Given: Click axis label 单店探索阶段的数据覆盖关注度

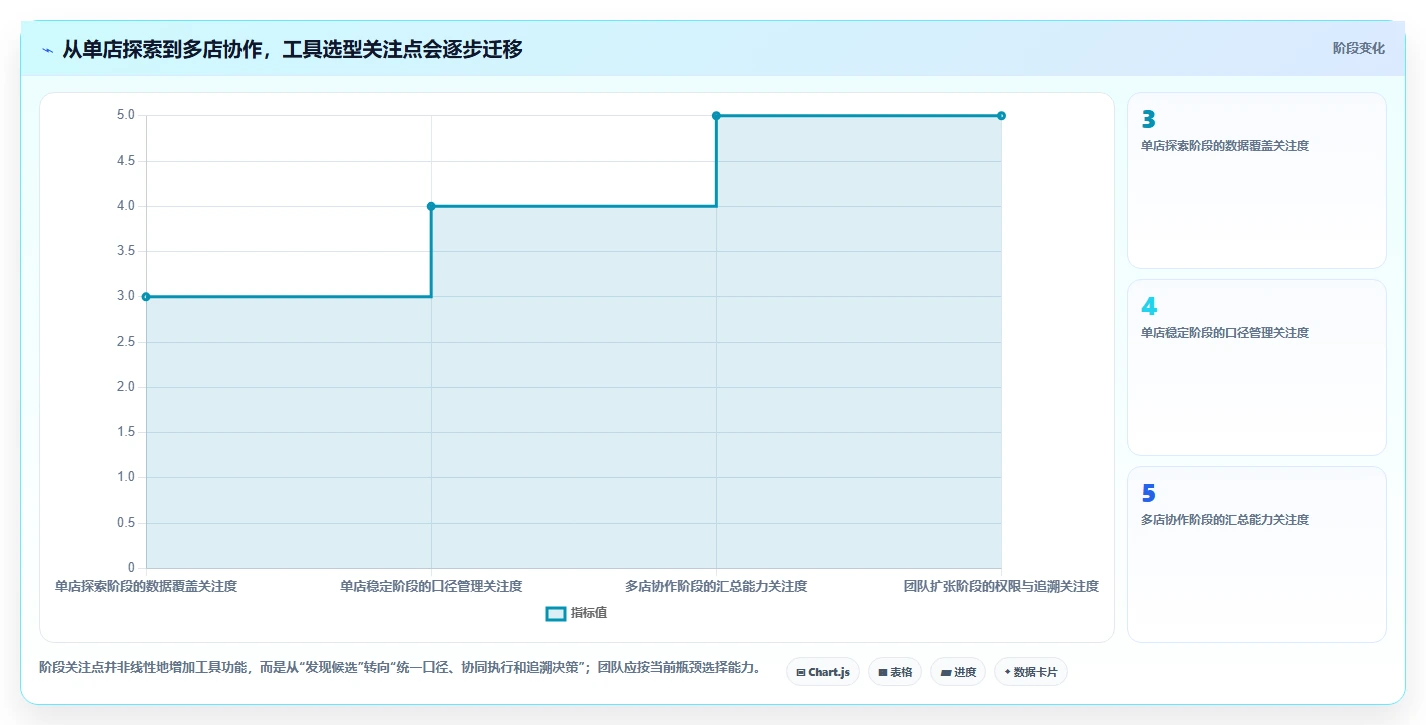Looking at the screenshot, I should (x=146, y=586).
